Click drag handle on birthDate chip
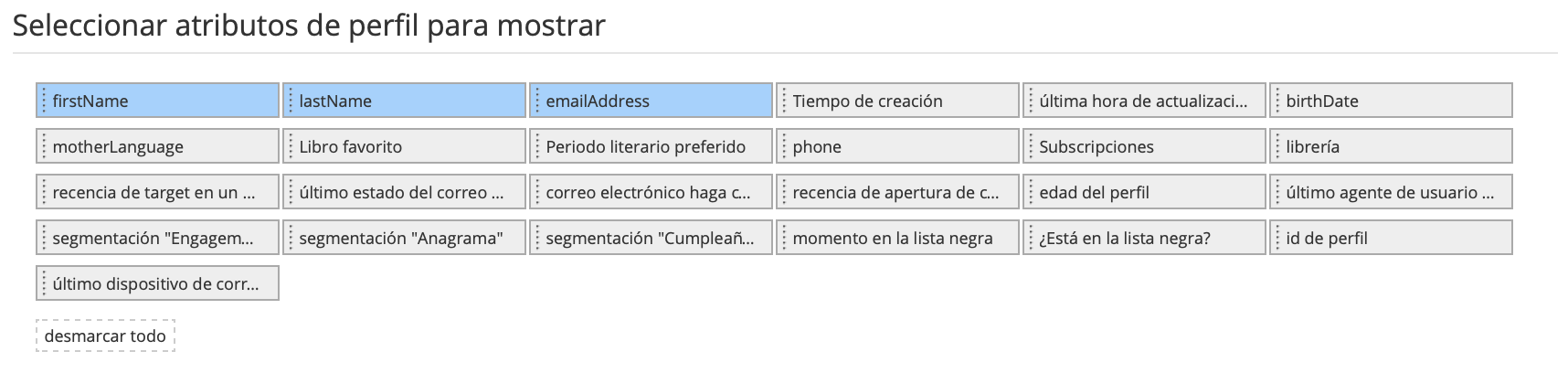 click(x=1277, y=101)
